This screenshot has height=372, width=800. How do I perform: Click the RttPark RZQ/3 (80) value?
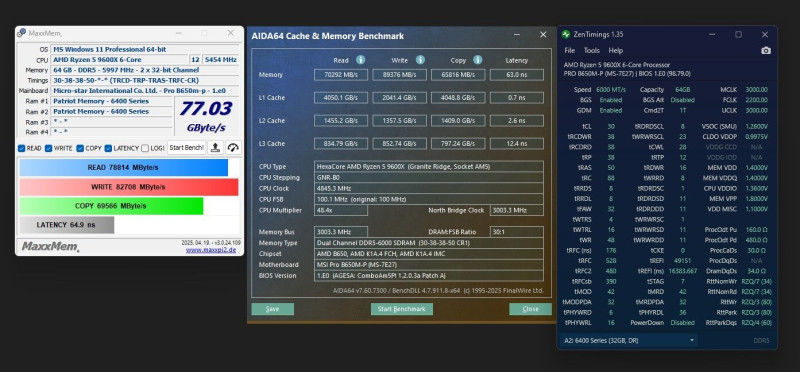click(x=756, y=312)
